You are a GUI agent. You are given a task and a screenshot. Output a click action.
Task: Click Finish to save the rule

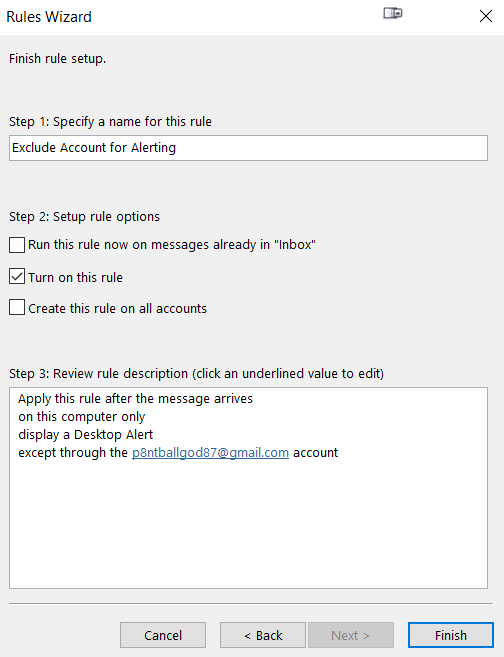pyautogui.click(x=451, y=635)
